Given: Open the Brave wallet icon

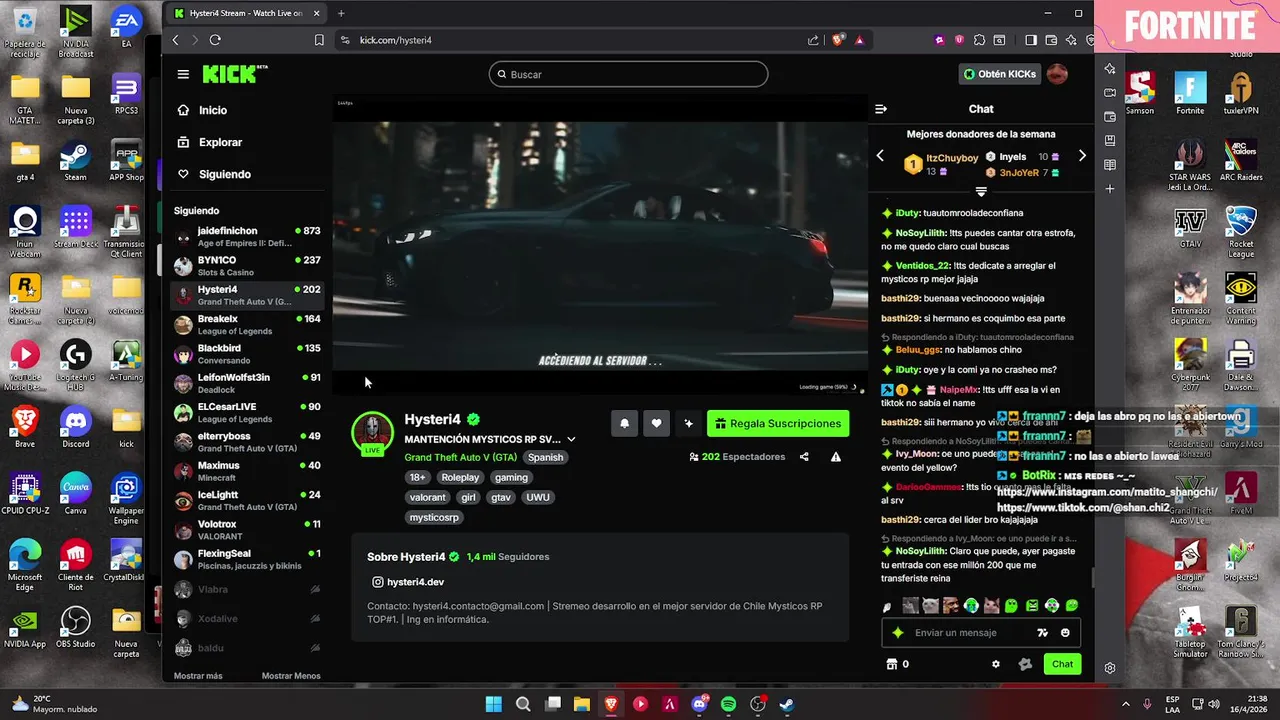Looking at the screenshot, I should 1051,40.
